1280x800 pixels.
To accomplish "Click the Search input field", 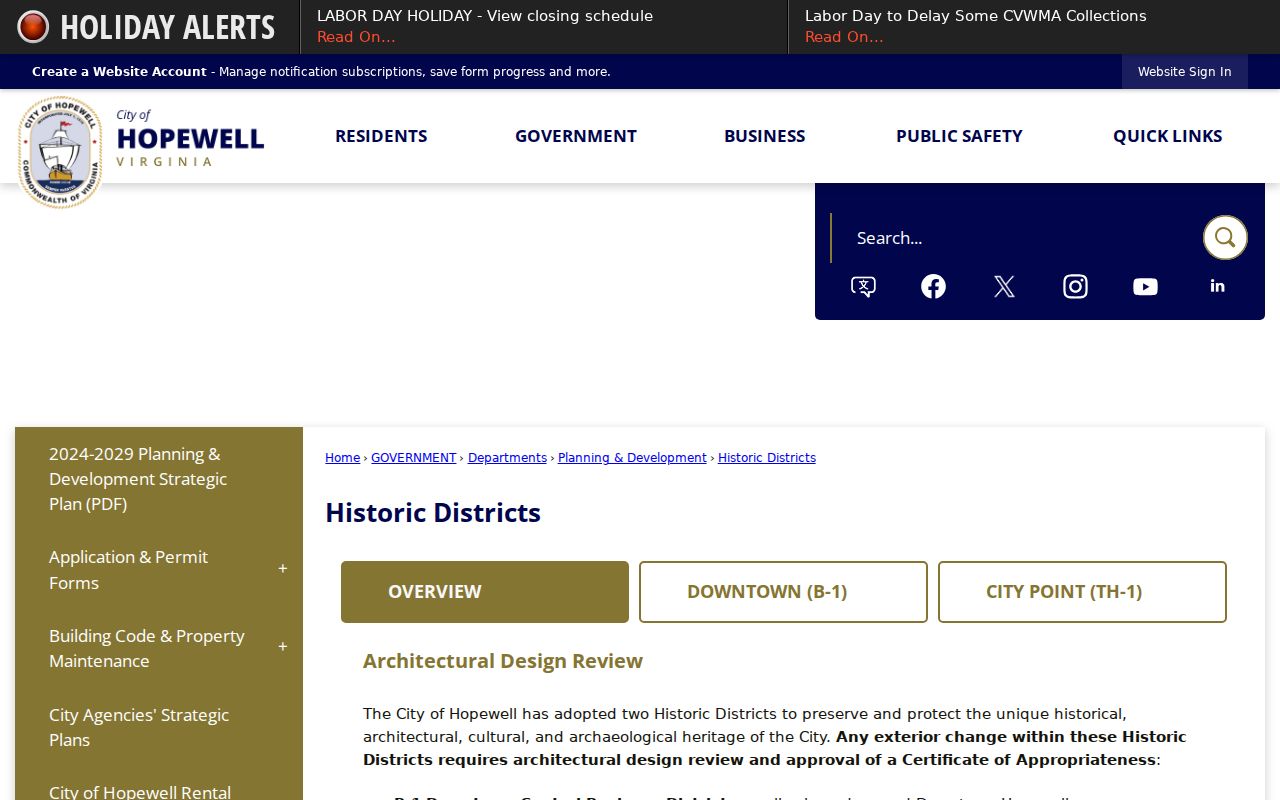I will pyautogui.click(x=1016, y=238).
